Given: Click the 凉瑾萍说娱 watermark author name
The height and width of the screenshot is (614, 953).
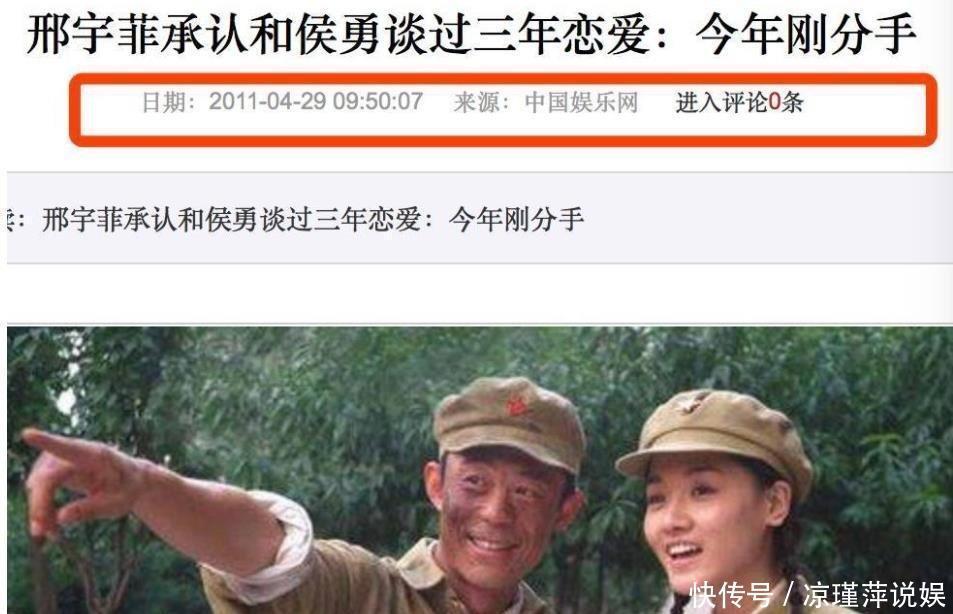Looking at the screenshot, I should (x=874, y=595).
